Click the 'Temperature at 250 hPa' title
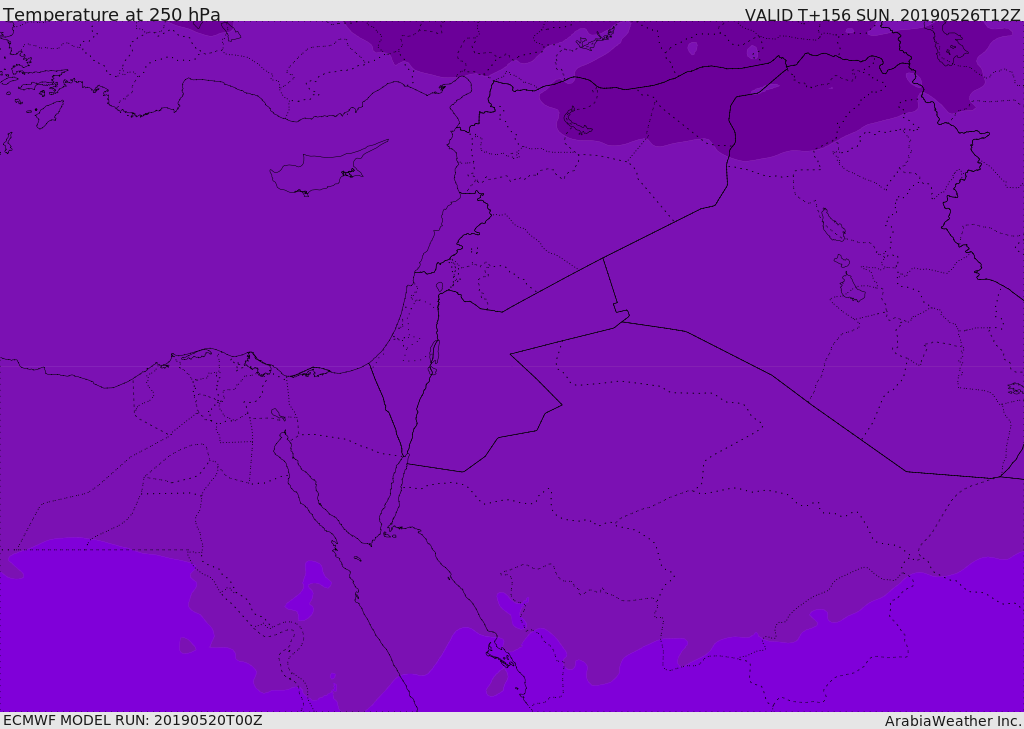This screenshot has width=1024, height=729. pos(112,14)
